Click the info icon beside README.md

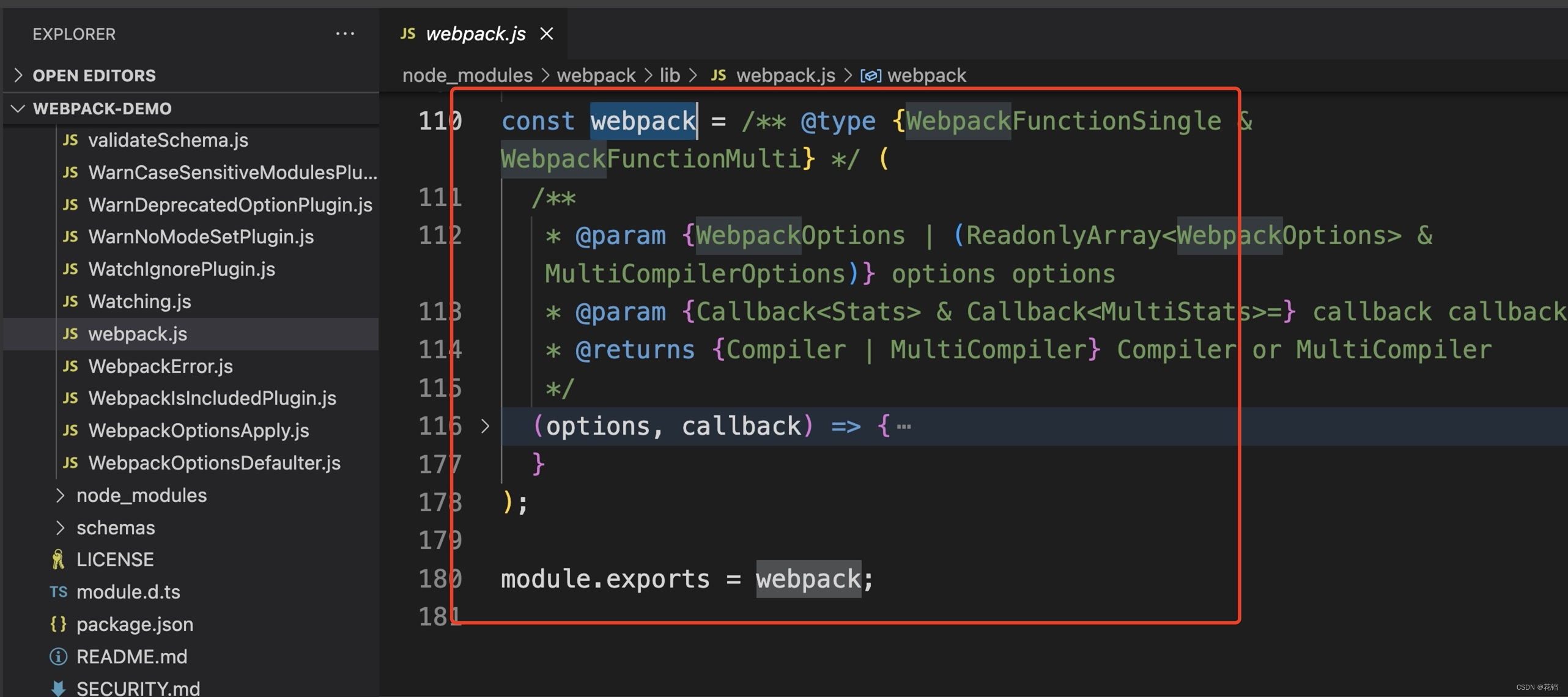(x=57, y=656)
